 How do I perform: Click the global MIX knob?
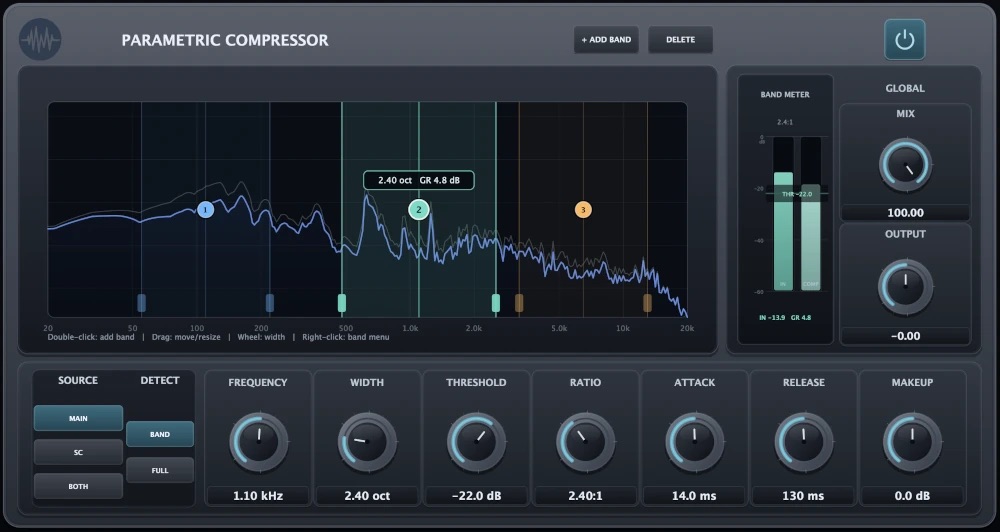pyautogui.click(x=906, y=165)
